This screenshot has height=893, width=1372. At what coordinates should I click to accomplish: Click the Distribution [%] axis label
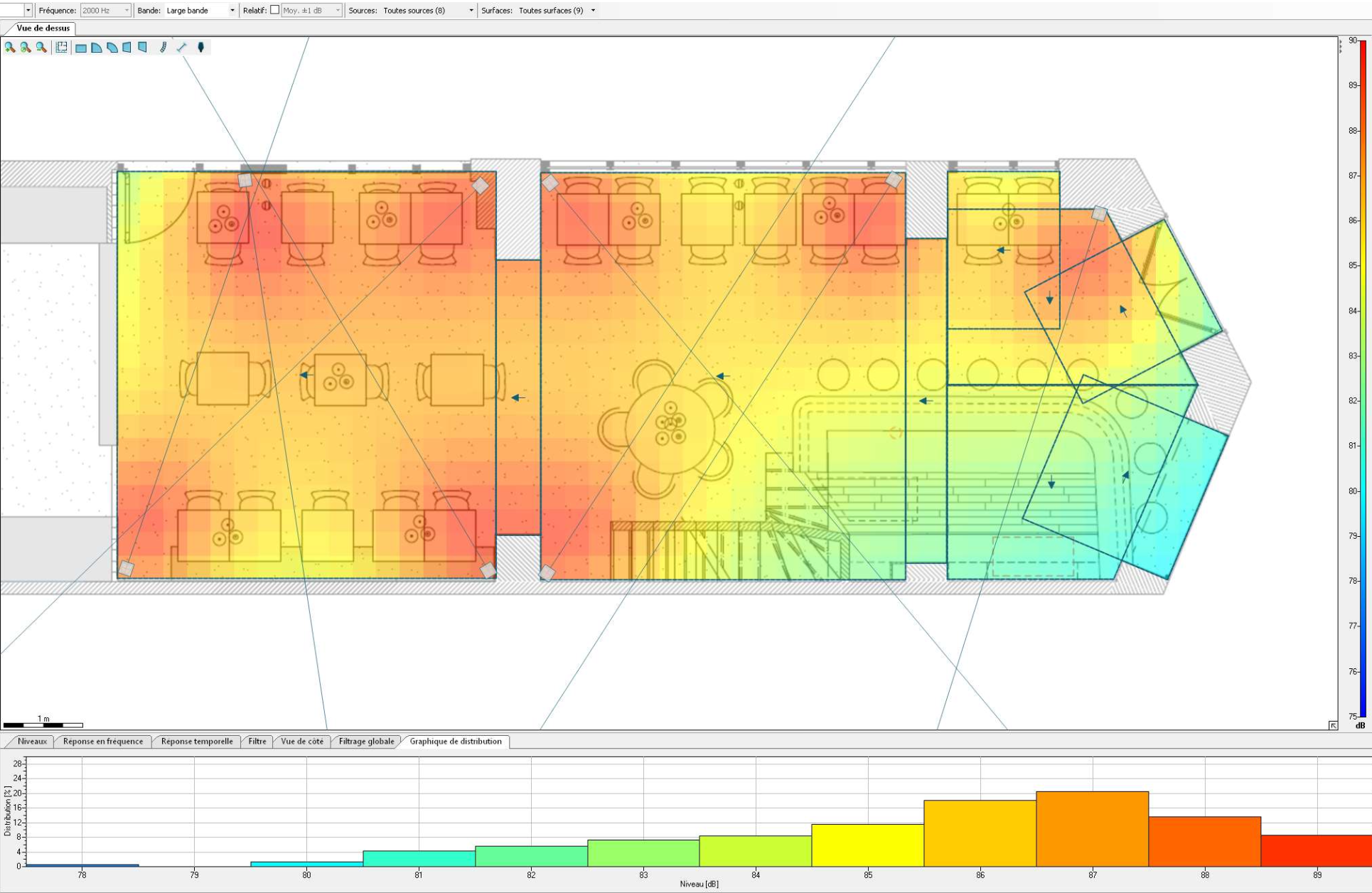[7, 811]
